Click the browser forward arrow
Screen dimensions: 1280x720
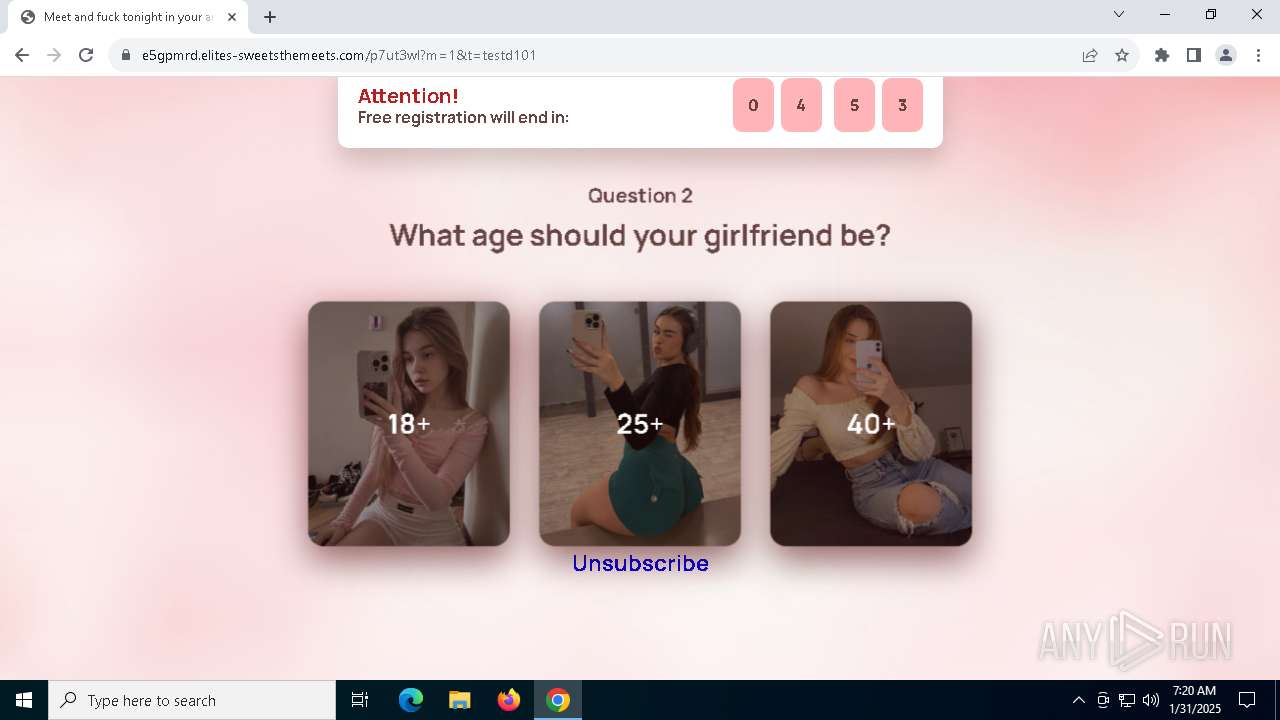pos(54,55)
